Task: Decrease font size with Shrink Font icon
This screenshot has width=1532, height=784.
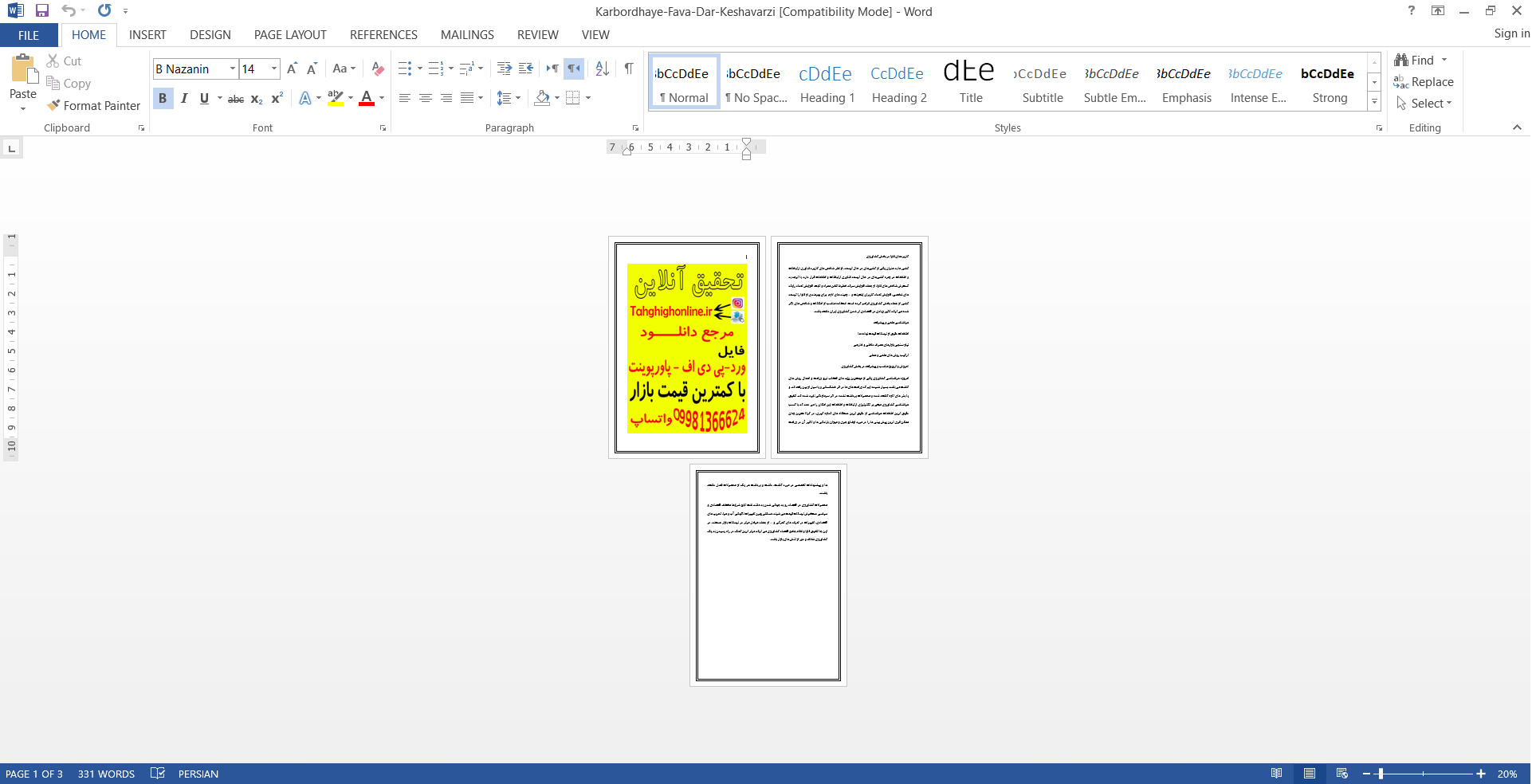Action: click(x=312, y=69)
